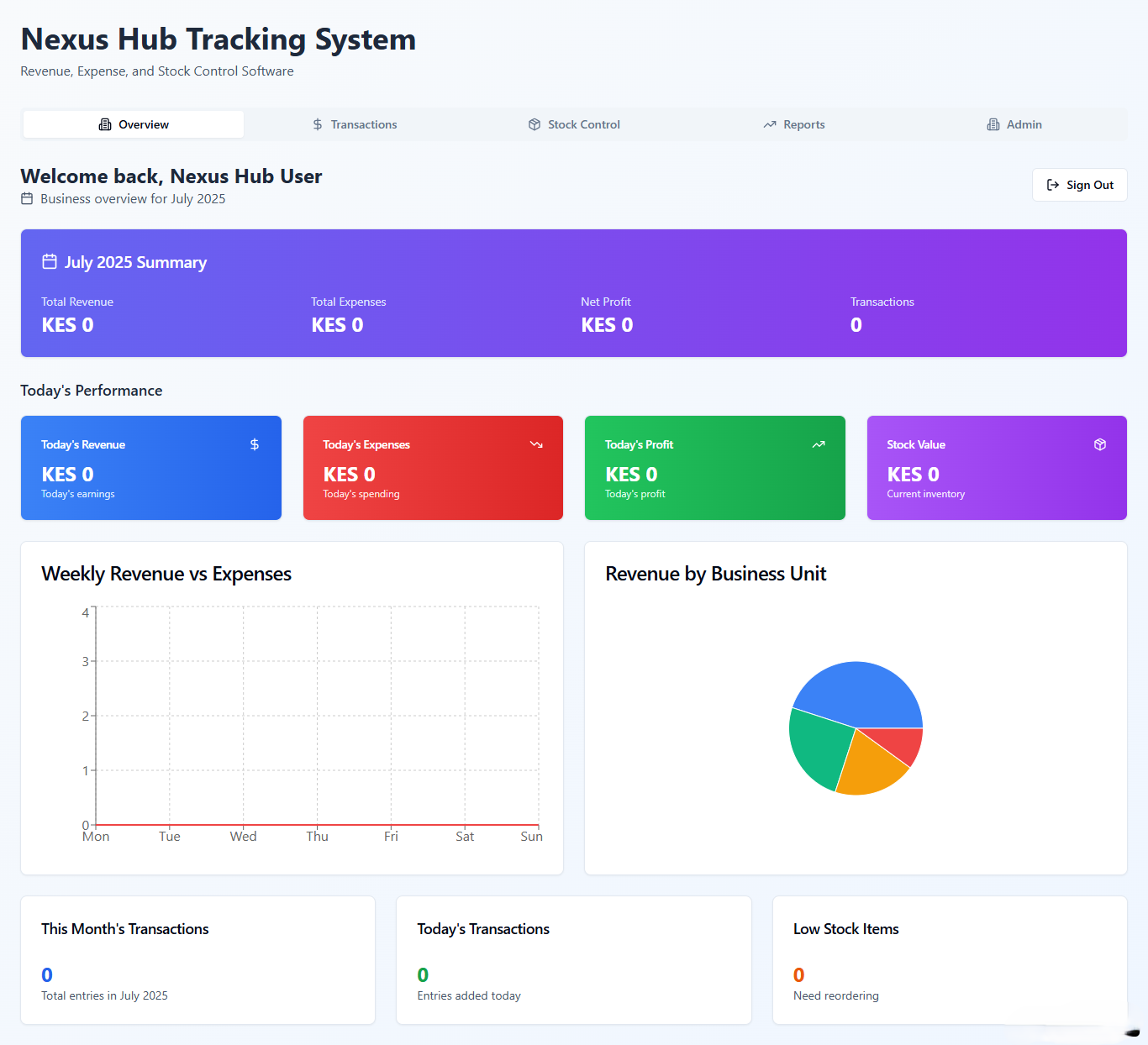1148x1045 pixels.
Task: Open the Transactions tab
Action: (x=354, y=124)
